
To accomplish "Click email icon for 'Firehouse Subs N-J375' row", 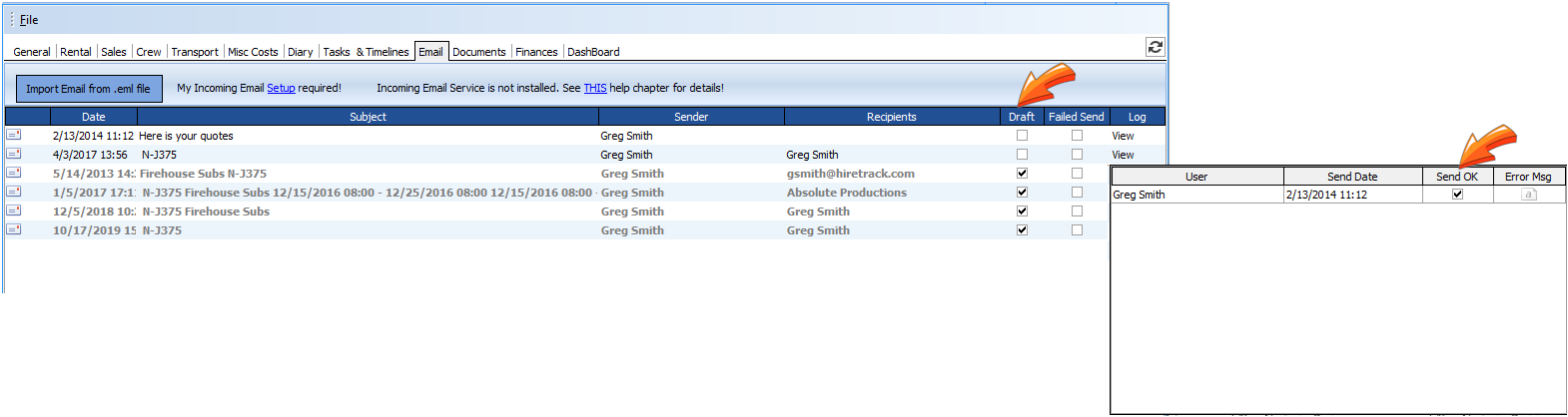I will pos(14,173).
